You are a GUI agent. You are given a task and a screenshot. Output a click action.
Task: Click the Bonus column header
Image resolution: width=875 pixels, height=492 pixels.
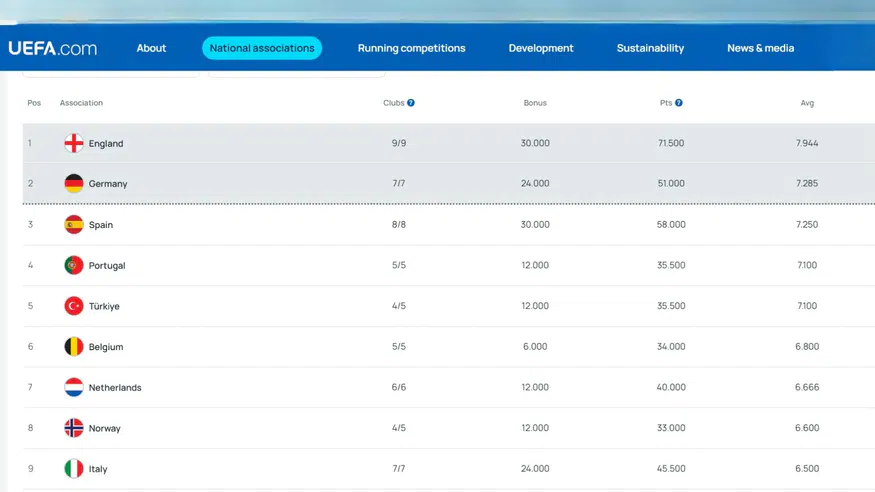535,103
